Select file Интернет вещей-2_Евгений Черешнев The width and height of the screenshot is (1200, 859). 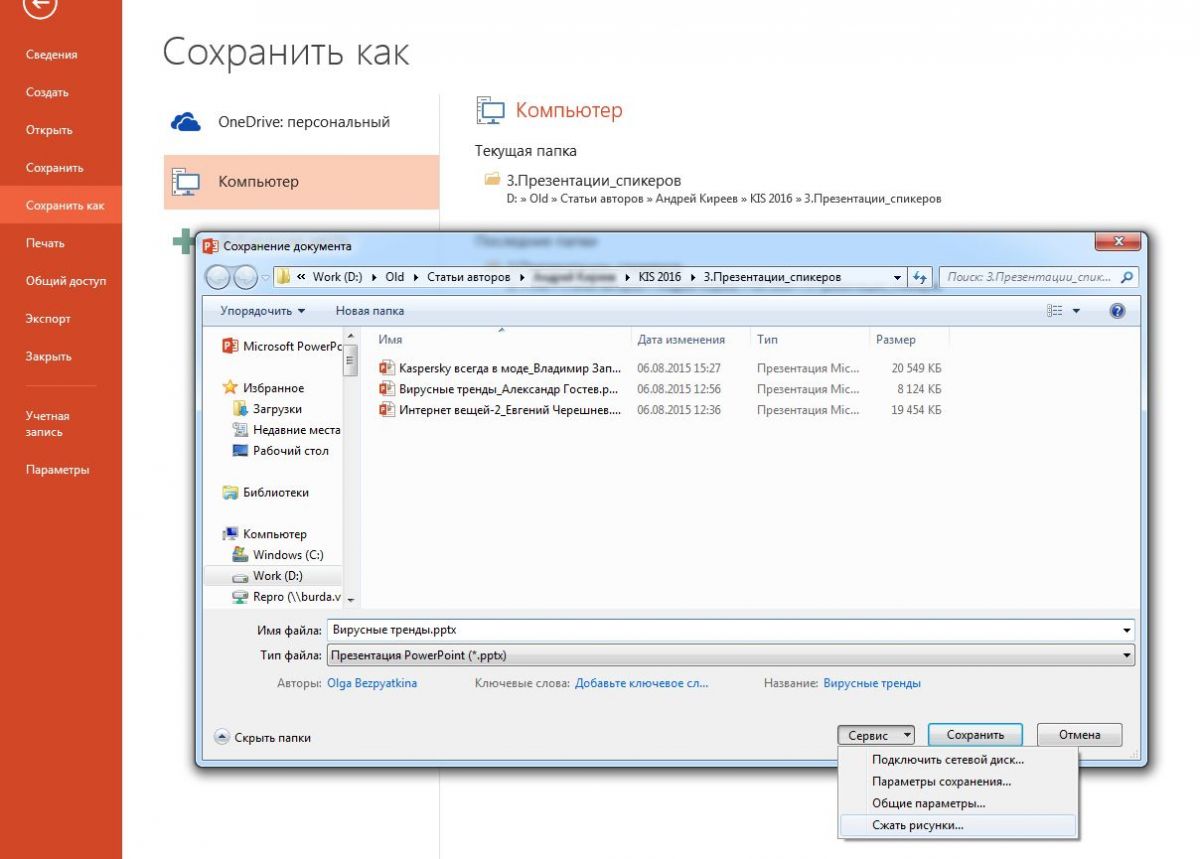pos(510,410)
